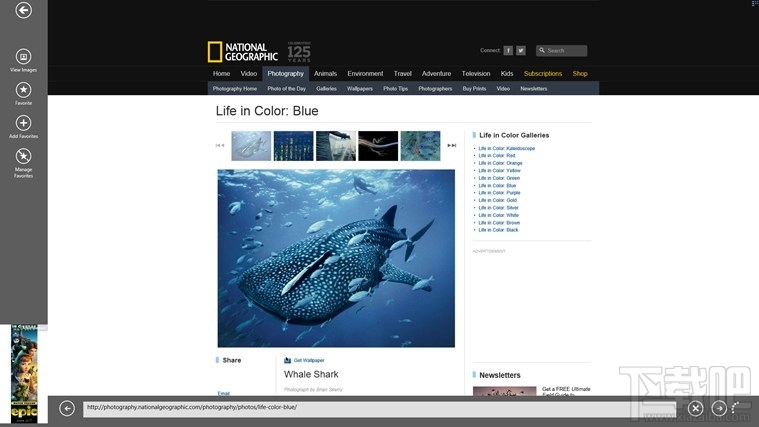Click the Get Wallpaper icon
The width and height of the screenshot is (759, 427).
click(288, 360)
